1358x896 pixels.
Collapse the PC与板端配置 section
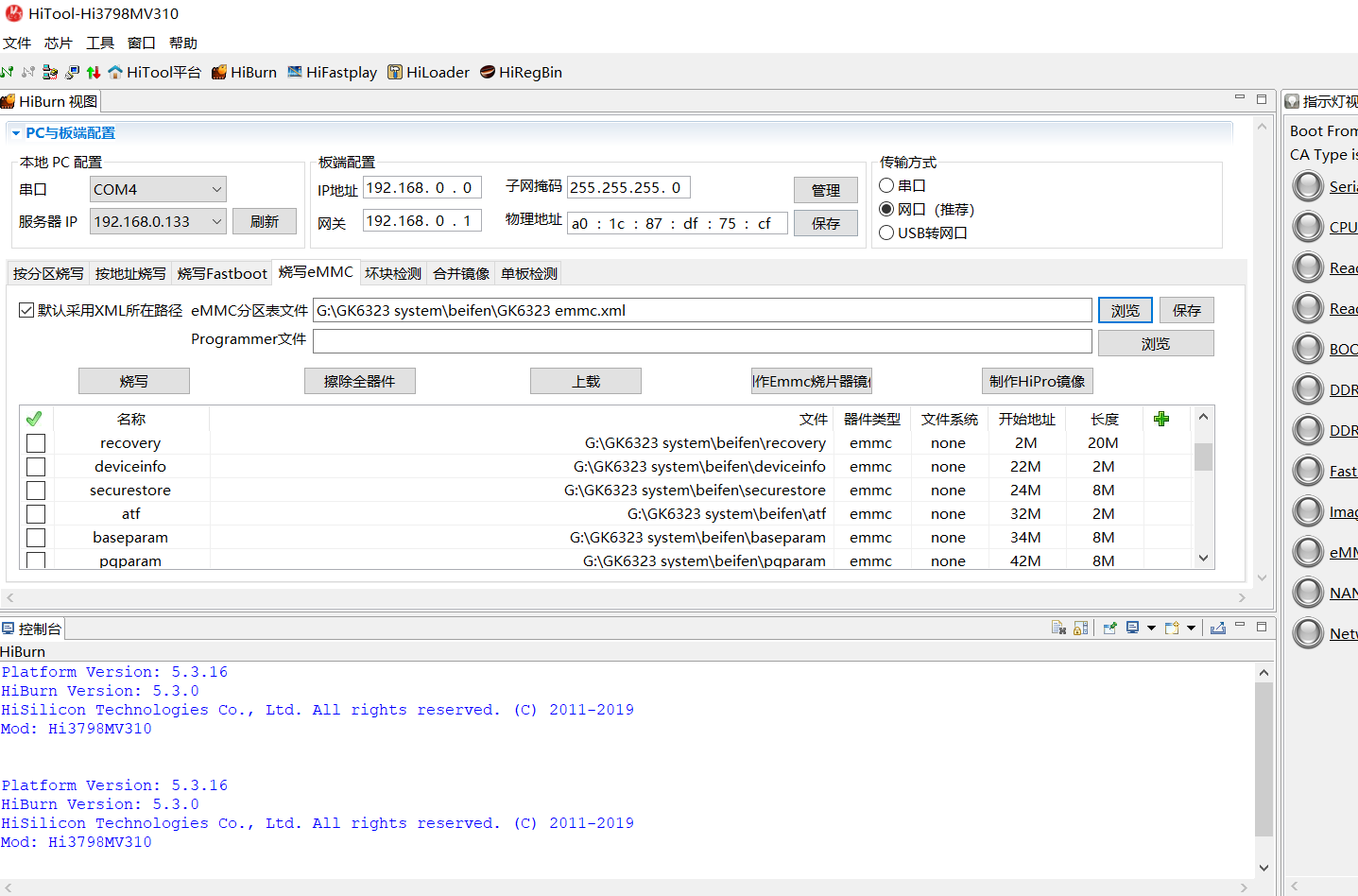tap(16, 133)
